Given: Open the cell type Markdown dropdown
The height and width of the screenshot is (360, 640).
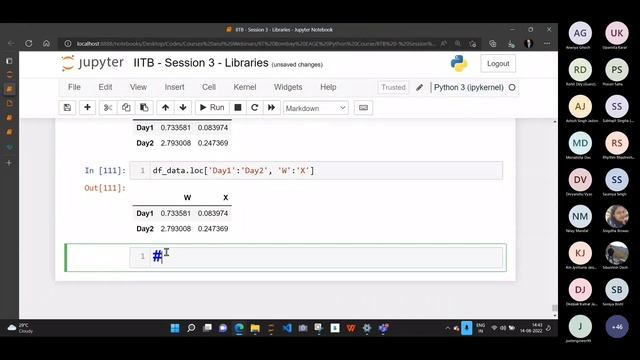Looking at the screenshot, I should point(316,108).
